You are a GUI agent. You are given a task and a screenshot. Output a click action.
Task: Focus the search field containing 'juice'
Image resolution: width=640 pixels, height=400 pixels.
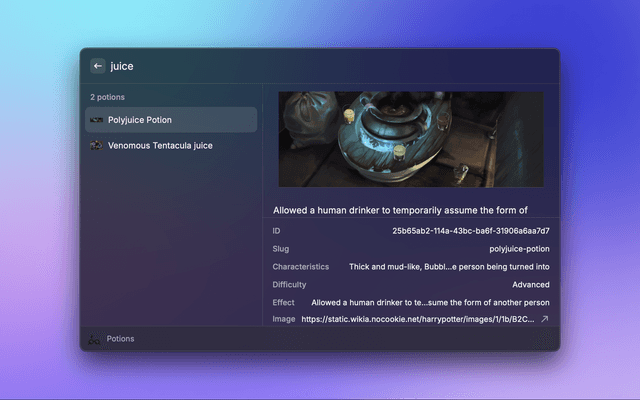pos(300,66)
